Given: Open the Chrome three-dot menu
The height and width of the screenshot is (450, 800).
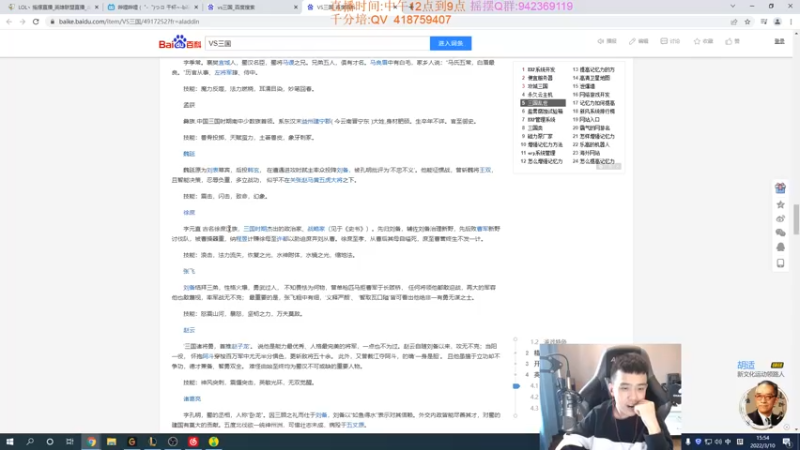Looking at the screenshot, I should pyautogui.click(x=791, y=21).
